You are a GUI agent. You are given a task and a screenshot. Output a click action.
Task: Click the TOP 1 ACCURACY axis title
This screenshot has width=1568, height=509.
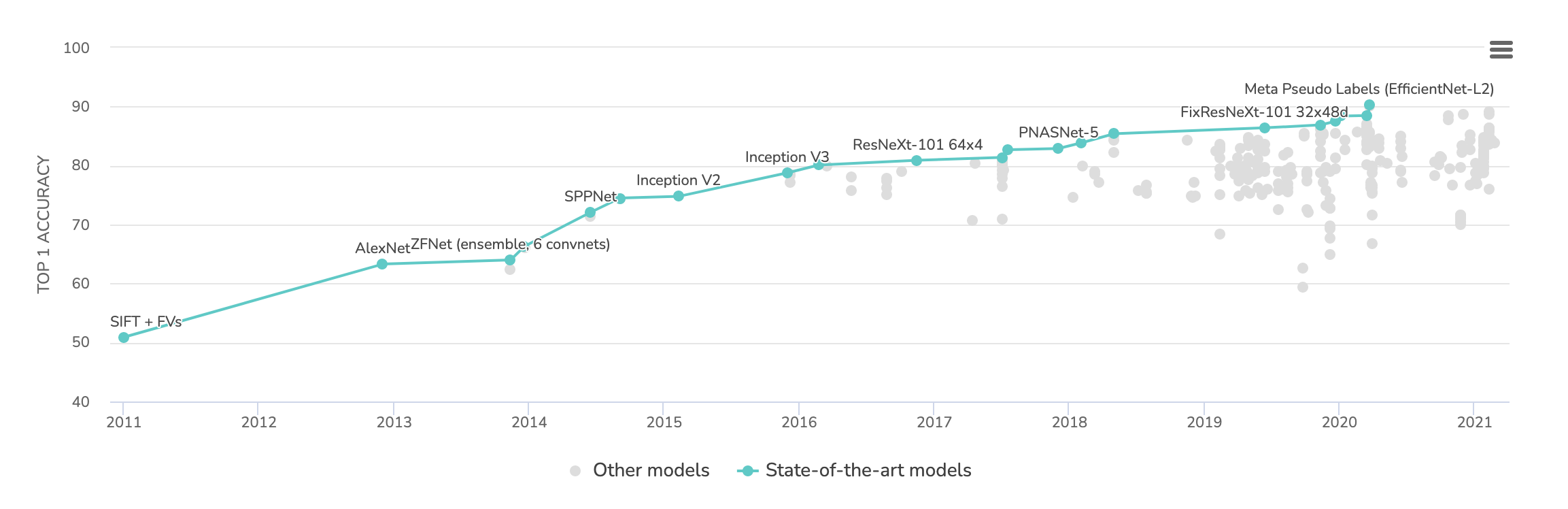[x=44, y=225]
